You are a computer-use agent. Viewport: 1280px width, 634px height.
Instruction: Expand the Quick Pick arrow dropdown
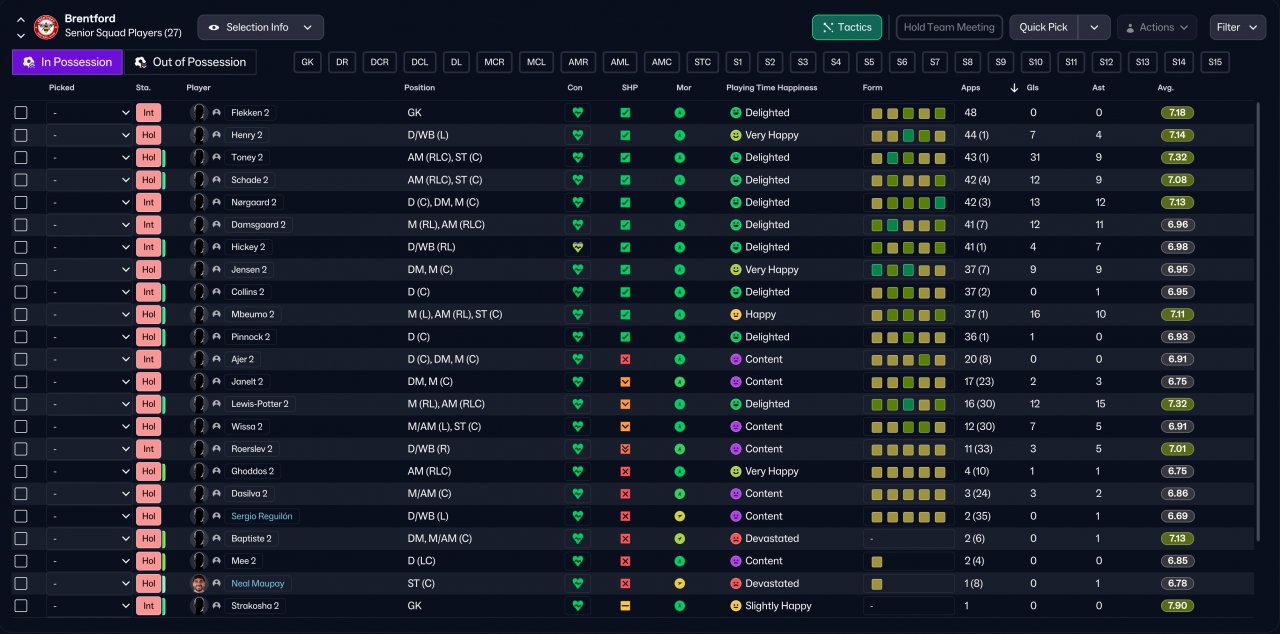(1095, 27)
